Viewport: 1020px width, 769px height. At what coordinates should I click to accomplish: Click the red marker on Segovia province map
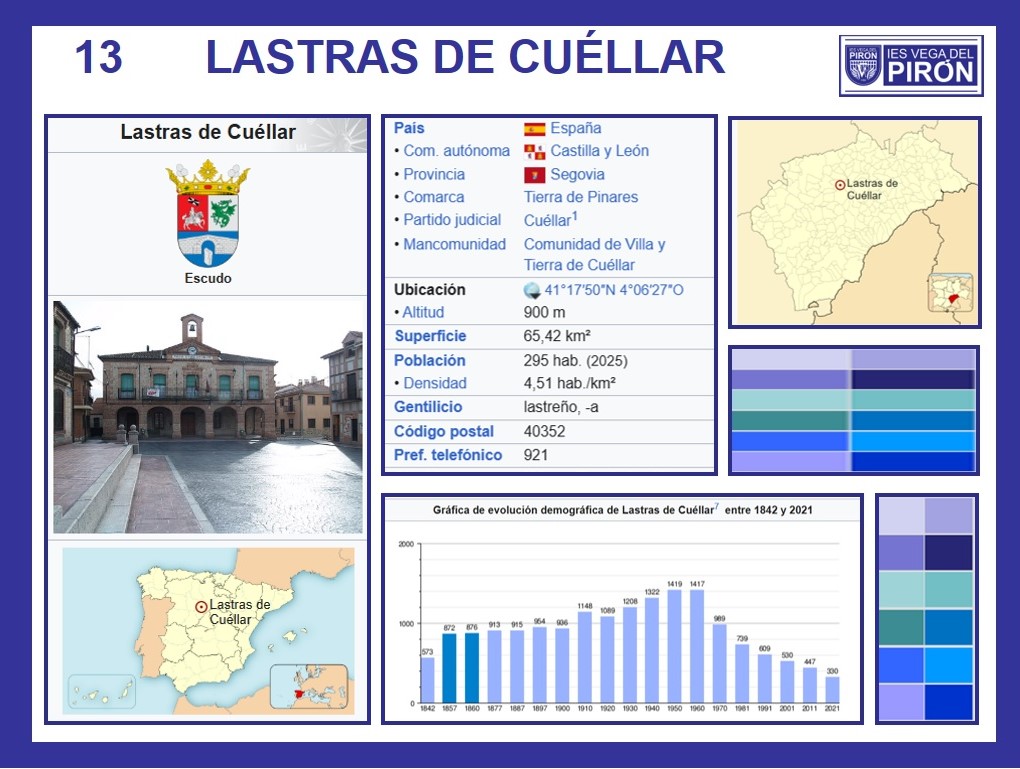click(839, 185)
